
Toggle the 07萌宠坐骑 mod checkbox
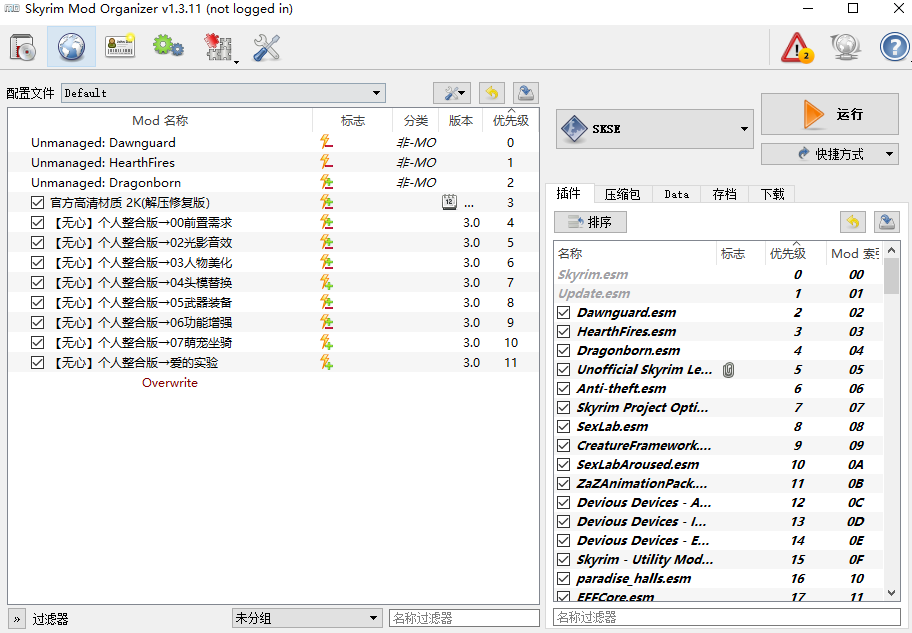(x=37, y=342)
